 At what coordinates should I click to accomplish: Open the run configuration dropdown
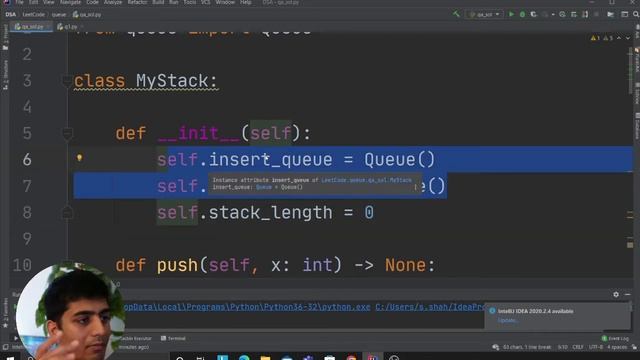click(484, 14)
